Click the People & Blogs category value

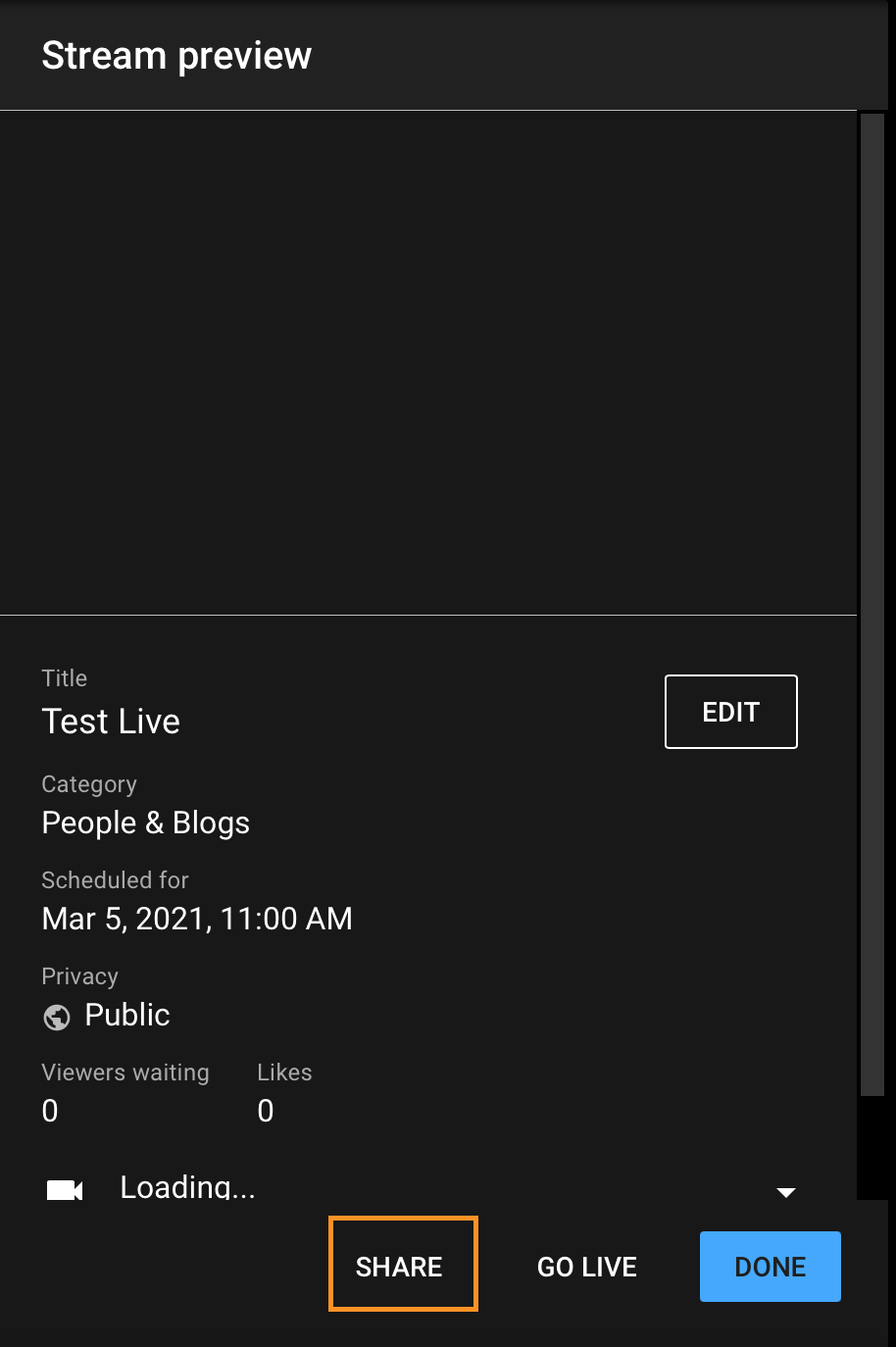146,823
